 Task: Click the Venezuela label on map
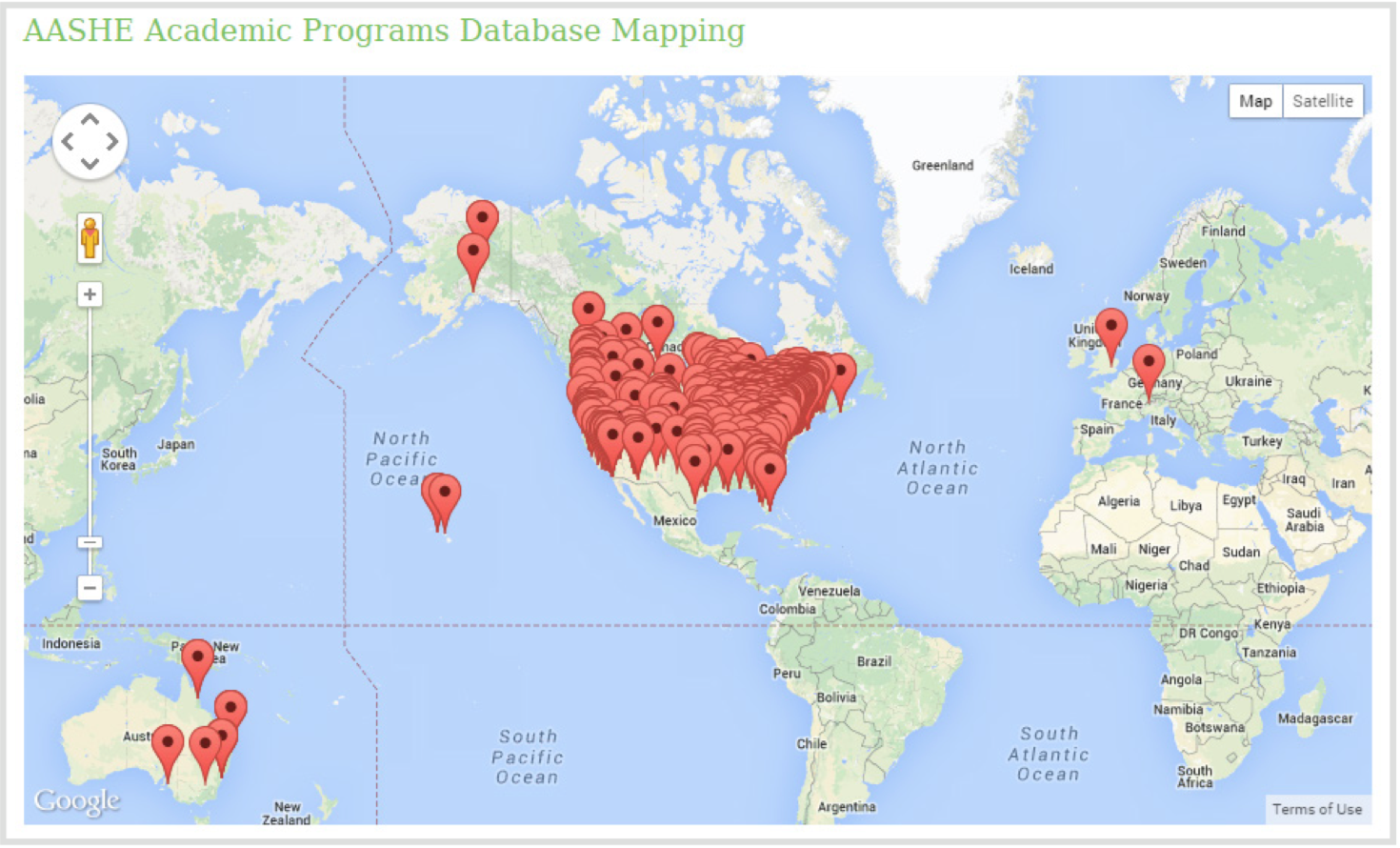(x=829, y=591)
